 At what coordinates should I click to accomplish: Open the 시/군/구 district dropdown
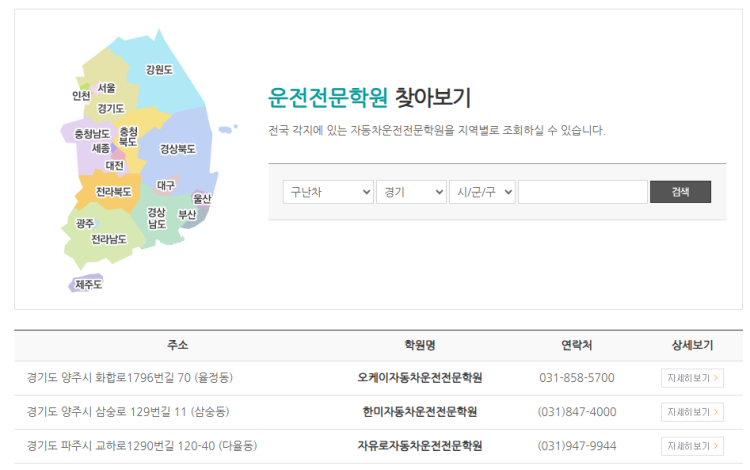482,192
